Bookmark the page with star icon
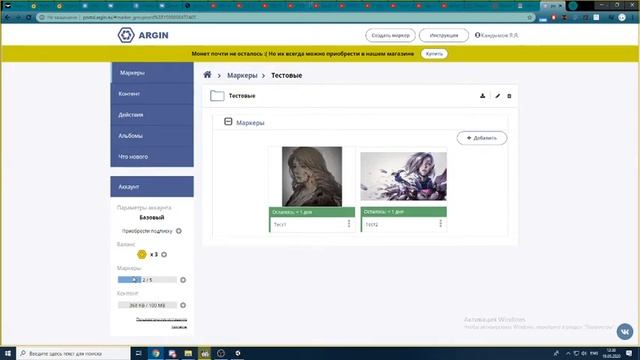Image resolution: width=640 pixels, height=360 pixels. [530, 18]
